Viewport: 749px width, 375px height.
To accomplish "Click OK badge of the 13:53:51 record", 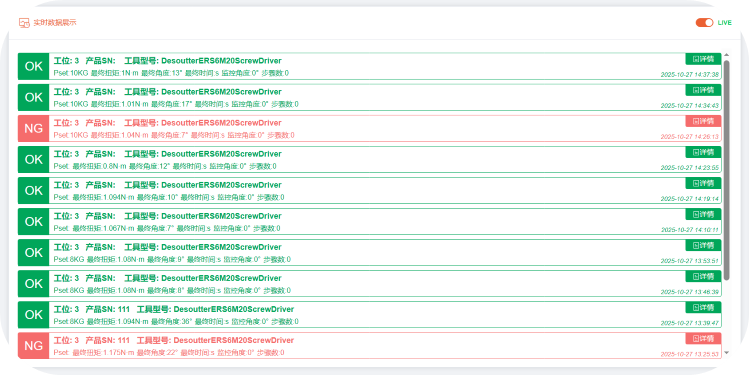I will (33, 253).
